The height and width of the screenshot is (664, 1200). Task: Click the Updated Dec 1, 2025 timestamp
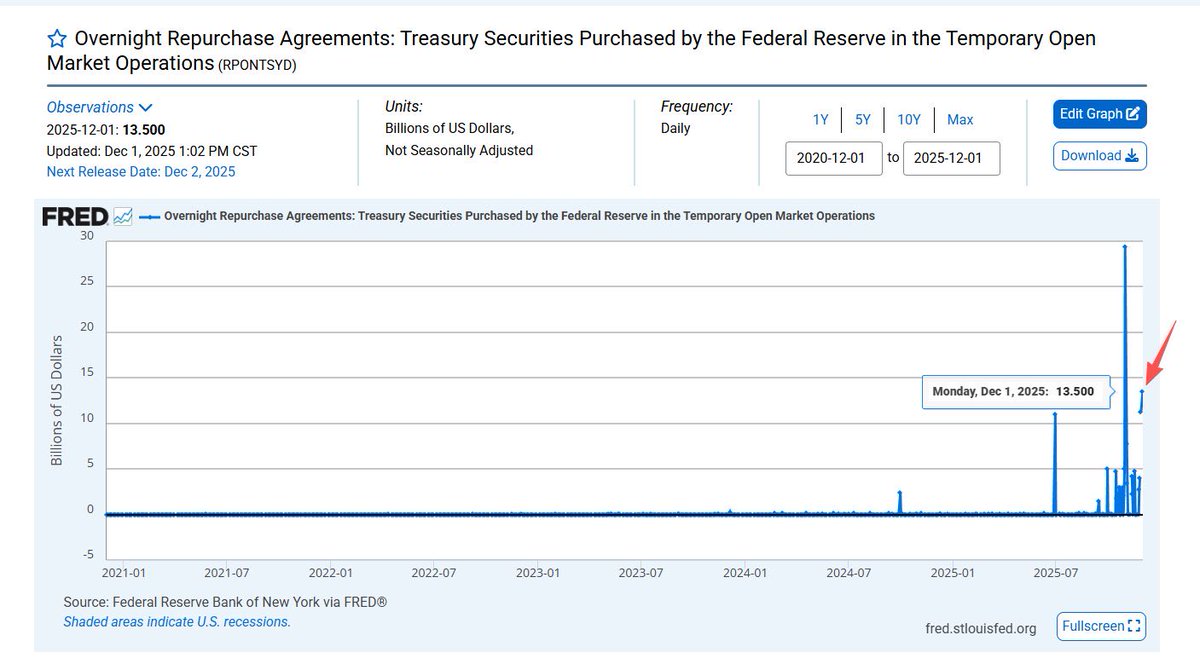(x=152, y=151)
